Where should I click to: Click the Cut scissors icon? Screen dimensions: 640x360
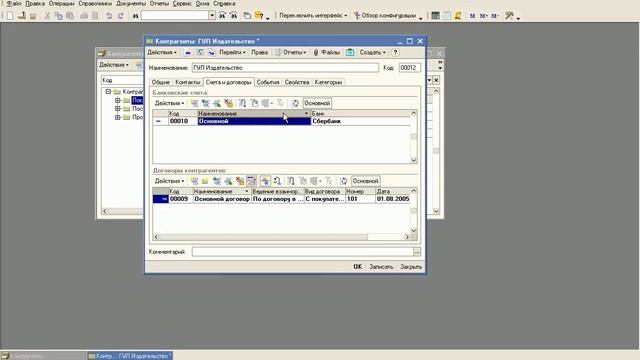point(47,16)
